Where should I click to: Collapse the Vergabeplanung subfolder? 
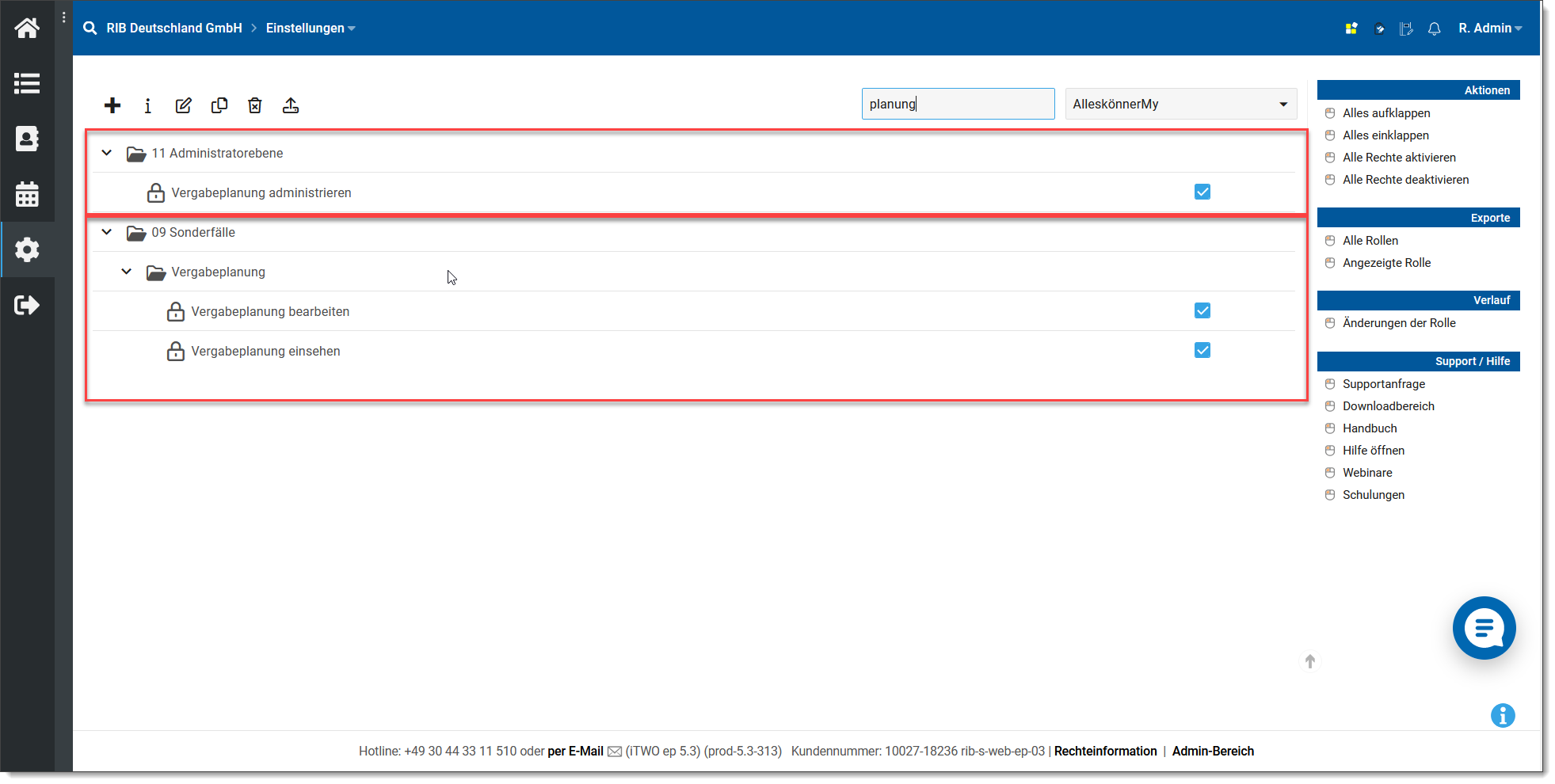point(127,272)
